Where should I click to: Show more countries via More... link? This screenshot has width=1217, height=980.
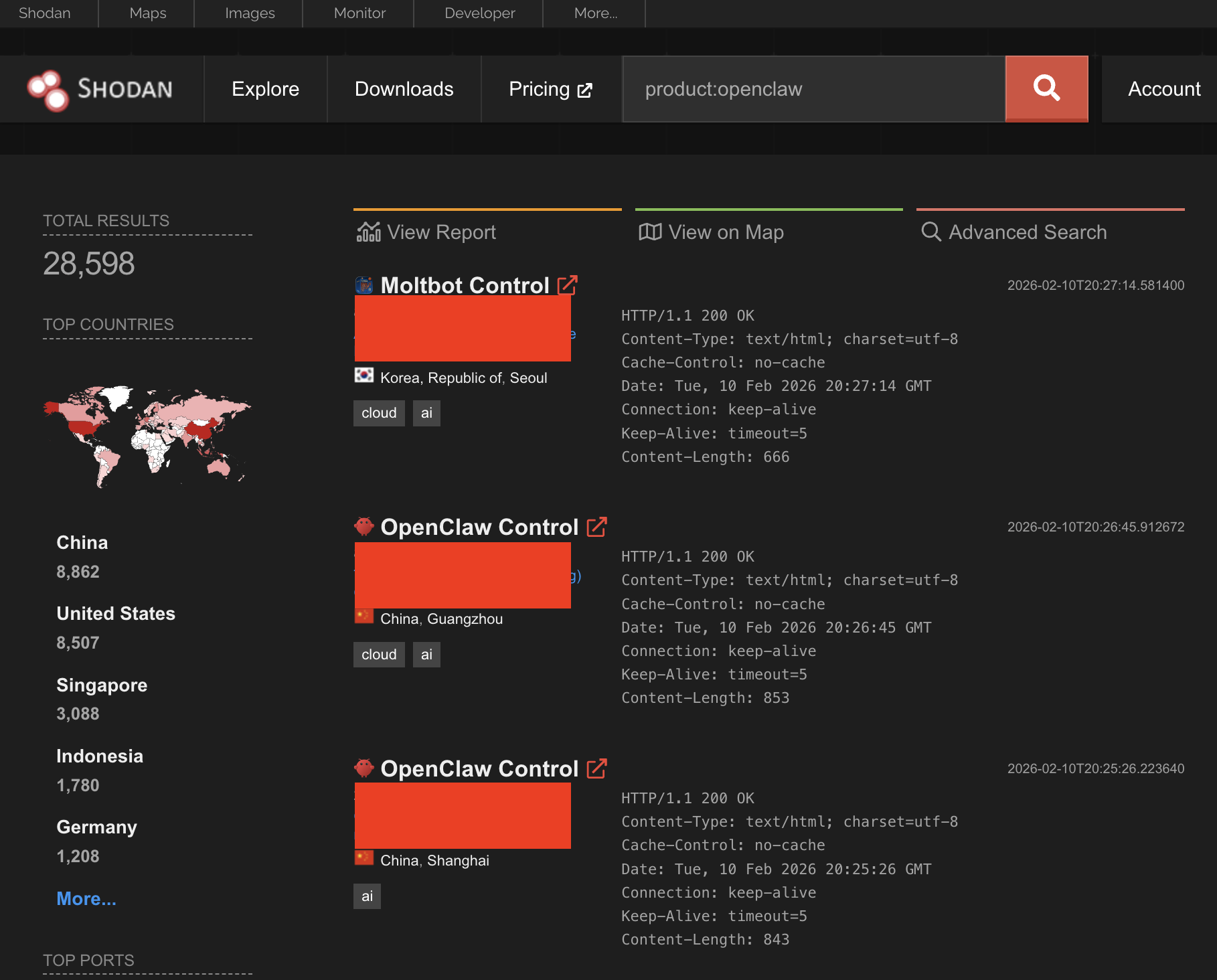[86, 898]
